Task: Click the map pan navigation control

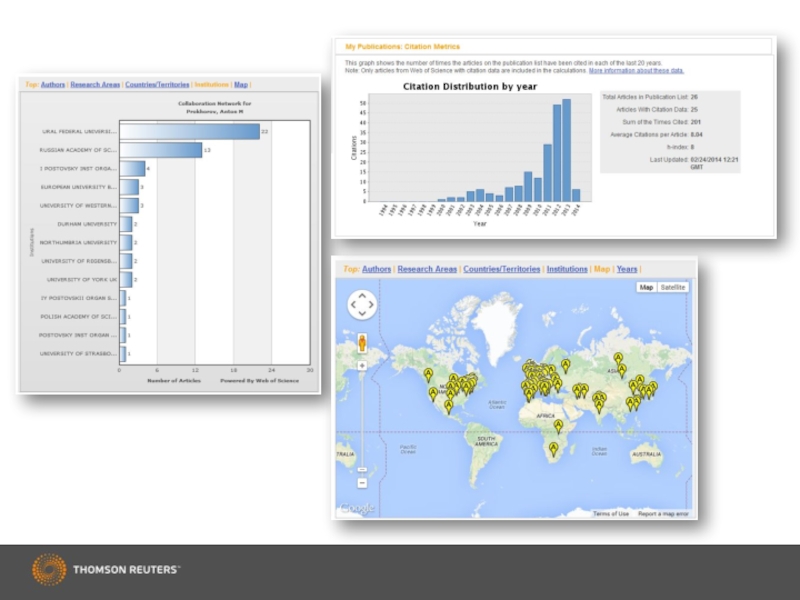Action: click(x=361, y=304)
